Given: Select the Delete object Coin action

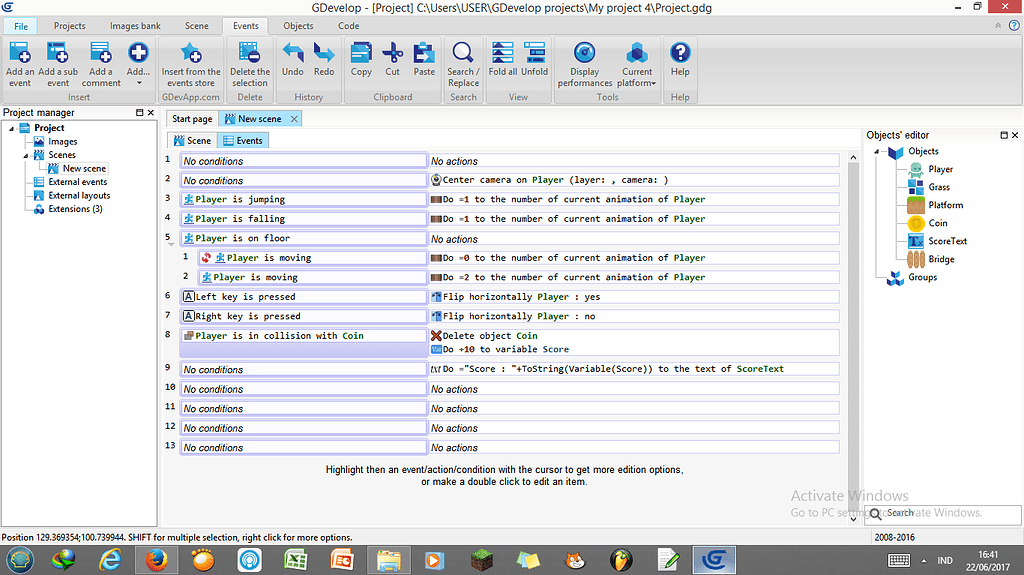Looking at the screenshot, I should pyautogui.click(x=484, y=336).
